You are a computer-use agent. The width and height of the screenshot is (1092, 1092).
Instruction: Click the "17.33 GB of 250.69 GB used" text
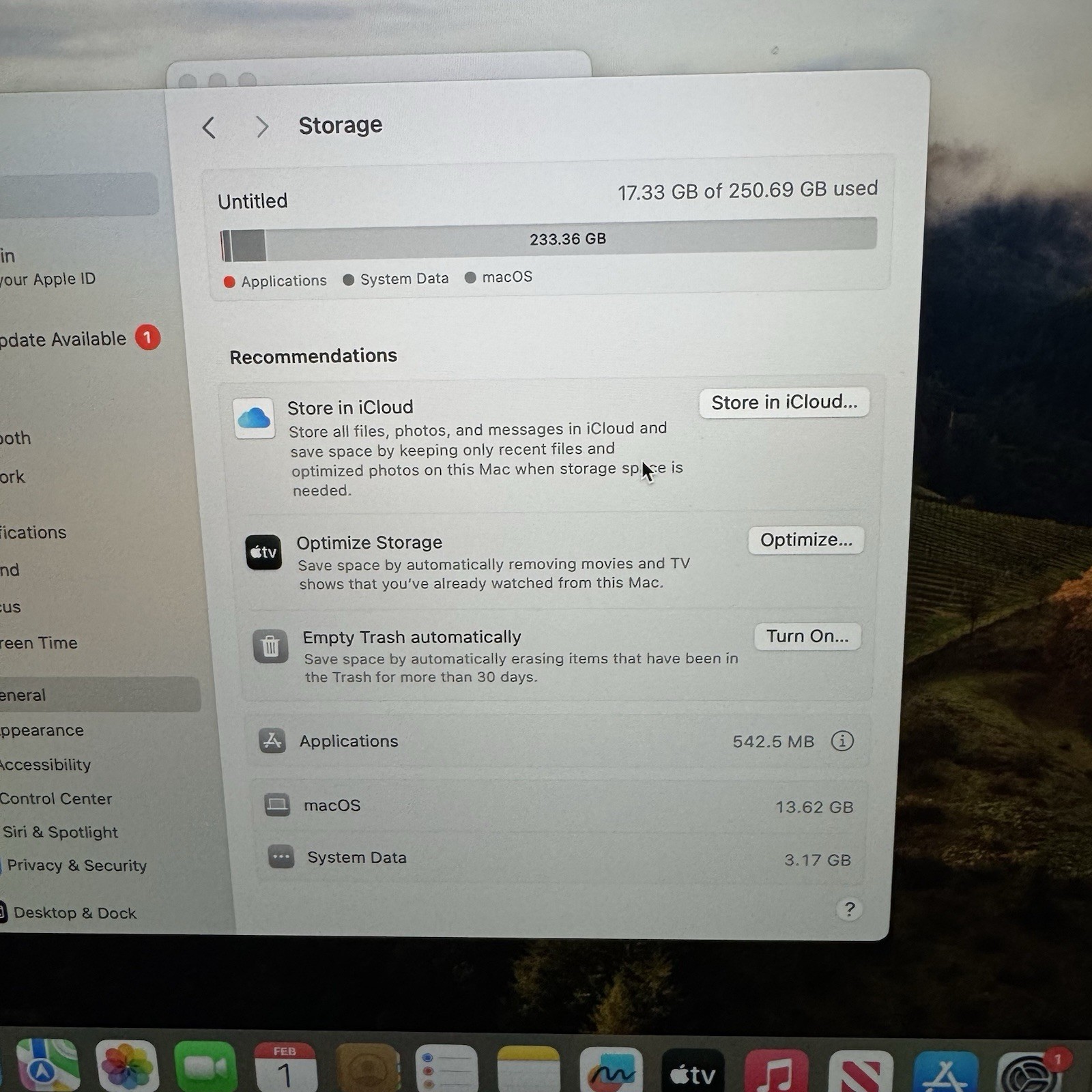point(747,190)
